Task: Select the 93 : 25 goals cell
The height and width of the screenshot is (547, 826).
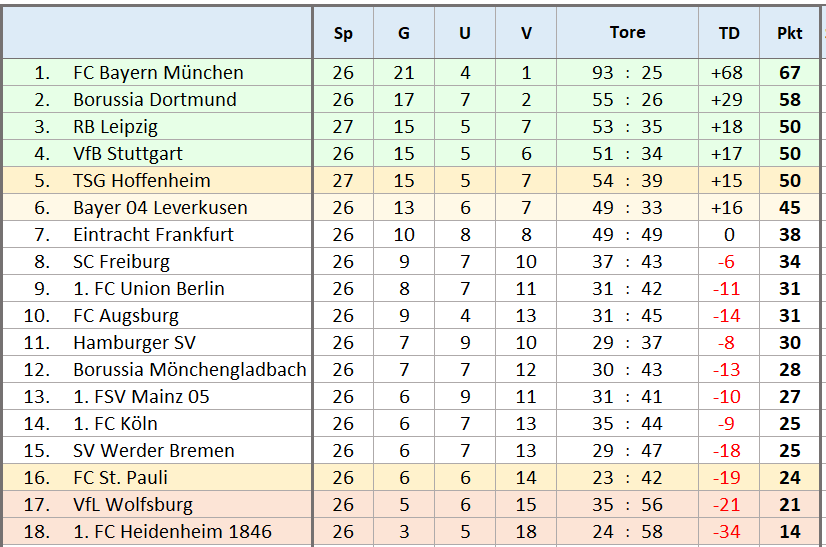Action: tap(627, 73)
